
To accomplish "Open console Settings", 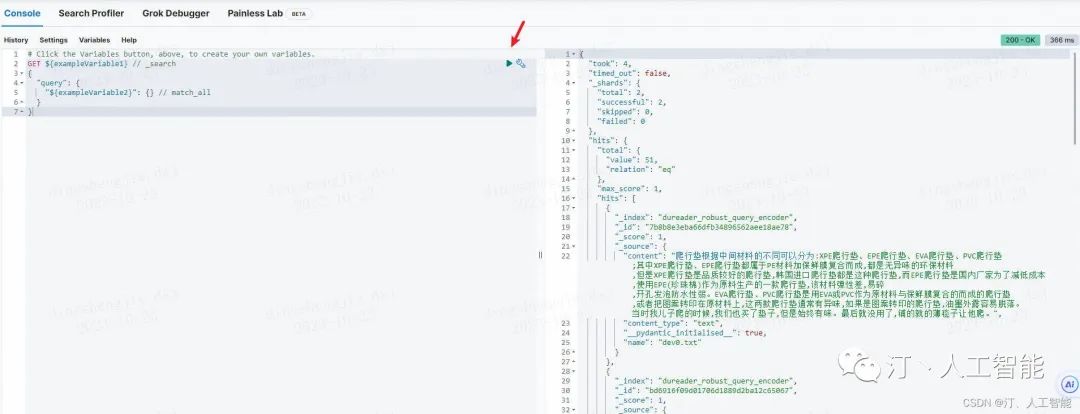I will coord(54,40).
